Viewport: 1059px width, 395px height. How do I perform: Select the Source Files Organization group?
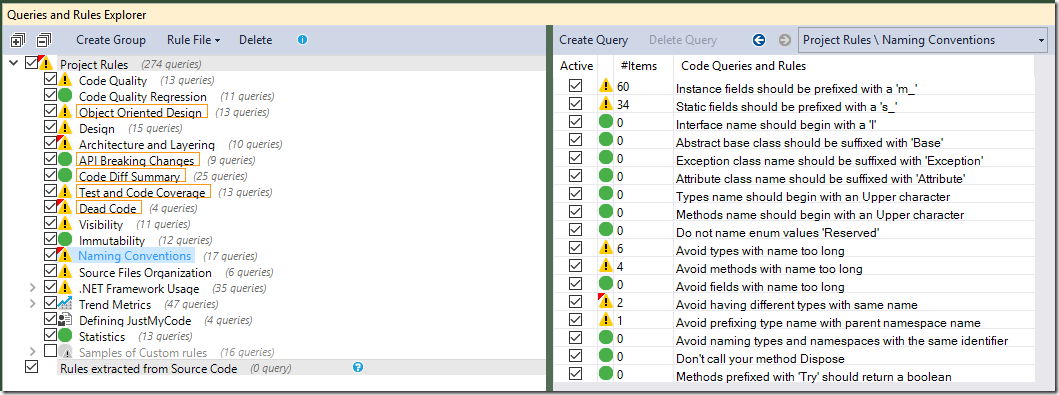point(145,273)
